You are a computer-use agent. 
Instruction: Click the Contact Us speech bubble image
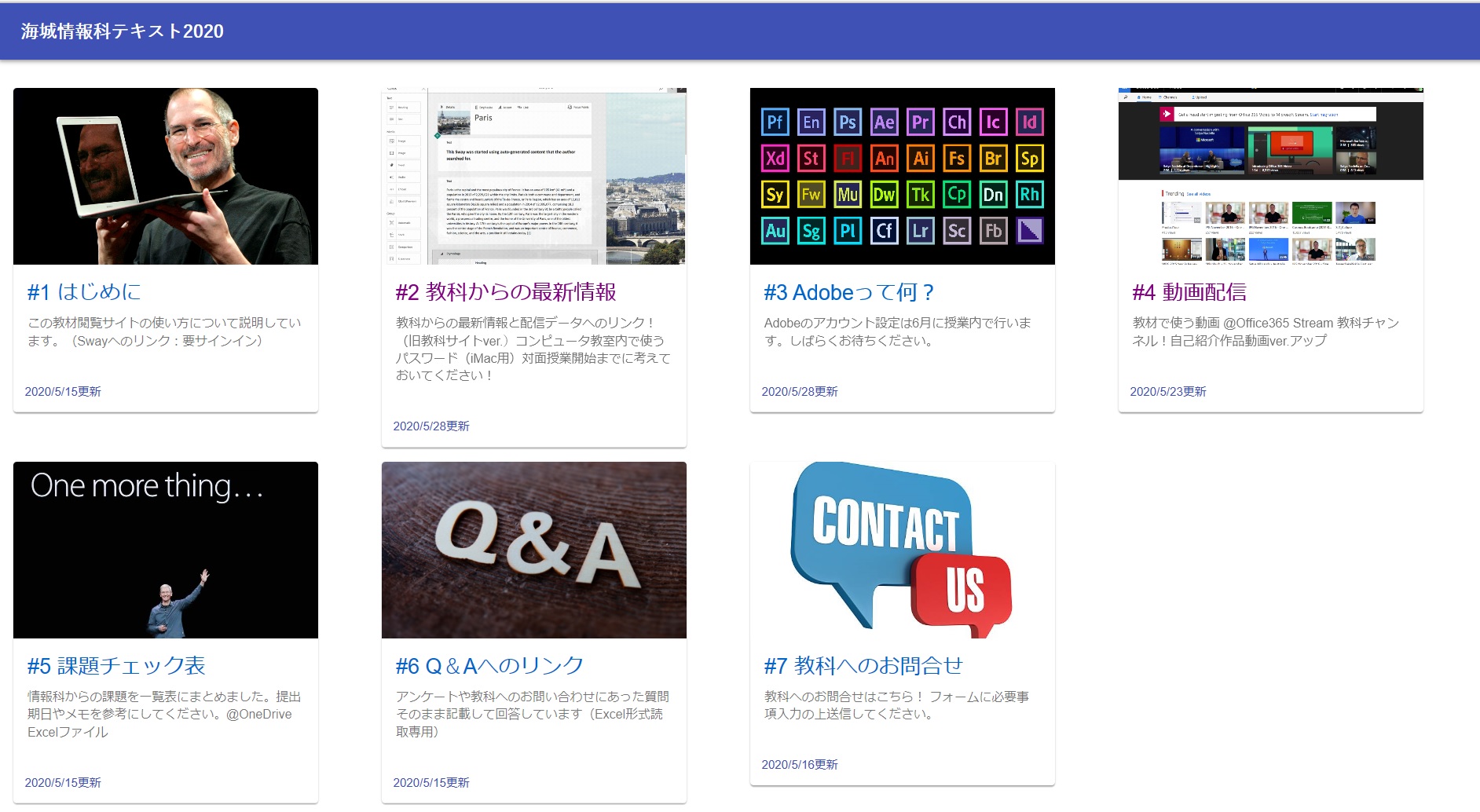click(903, 550)
